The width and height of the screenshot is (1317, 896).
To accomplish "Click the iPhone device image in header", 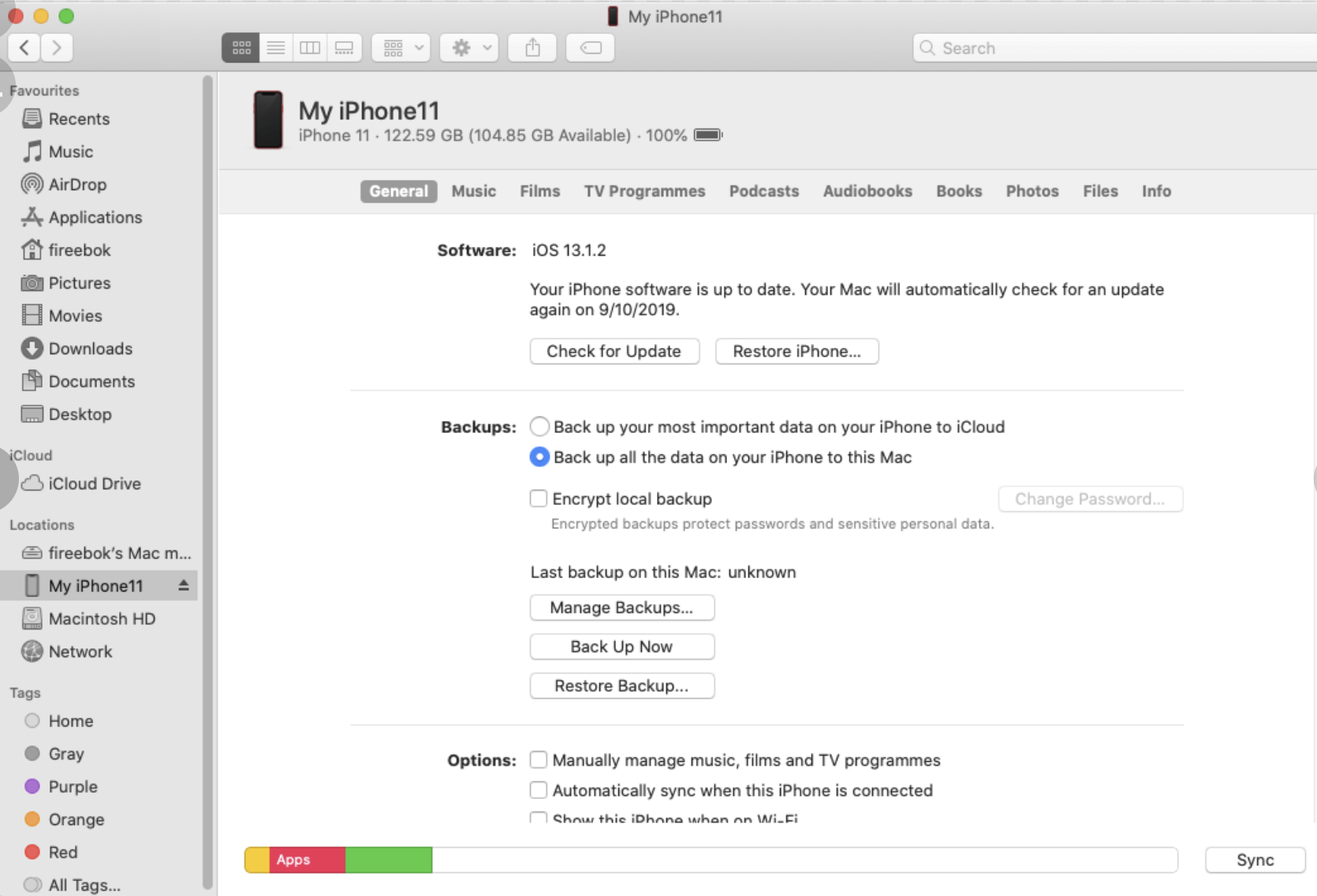I will [x=268, y=120].
